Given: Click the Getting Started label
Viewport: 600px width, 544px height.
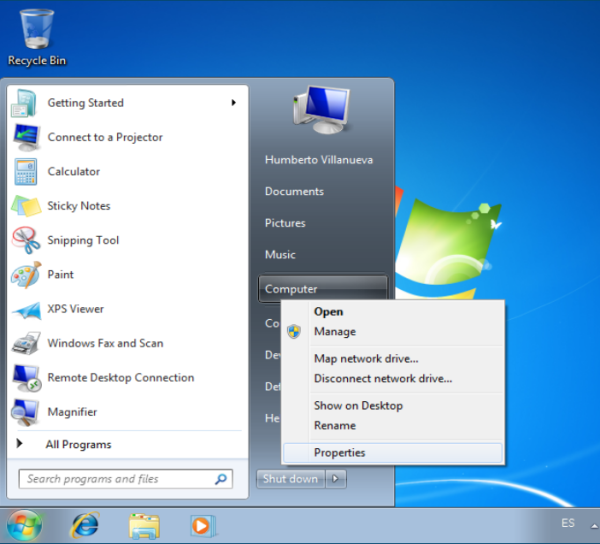Looking at the screenshot, I should tap(85, 103).
